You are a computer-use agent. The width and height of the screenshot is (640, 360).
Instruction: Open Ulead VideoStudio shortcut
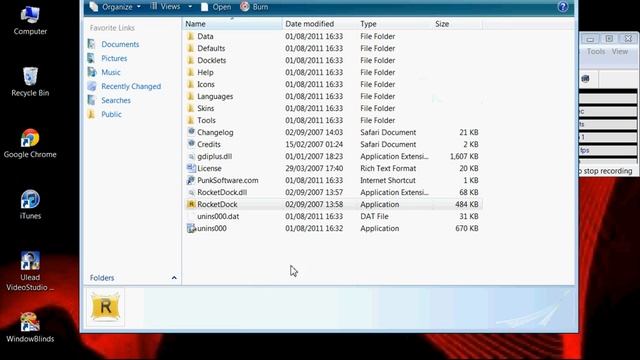tap(30, 271)
